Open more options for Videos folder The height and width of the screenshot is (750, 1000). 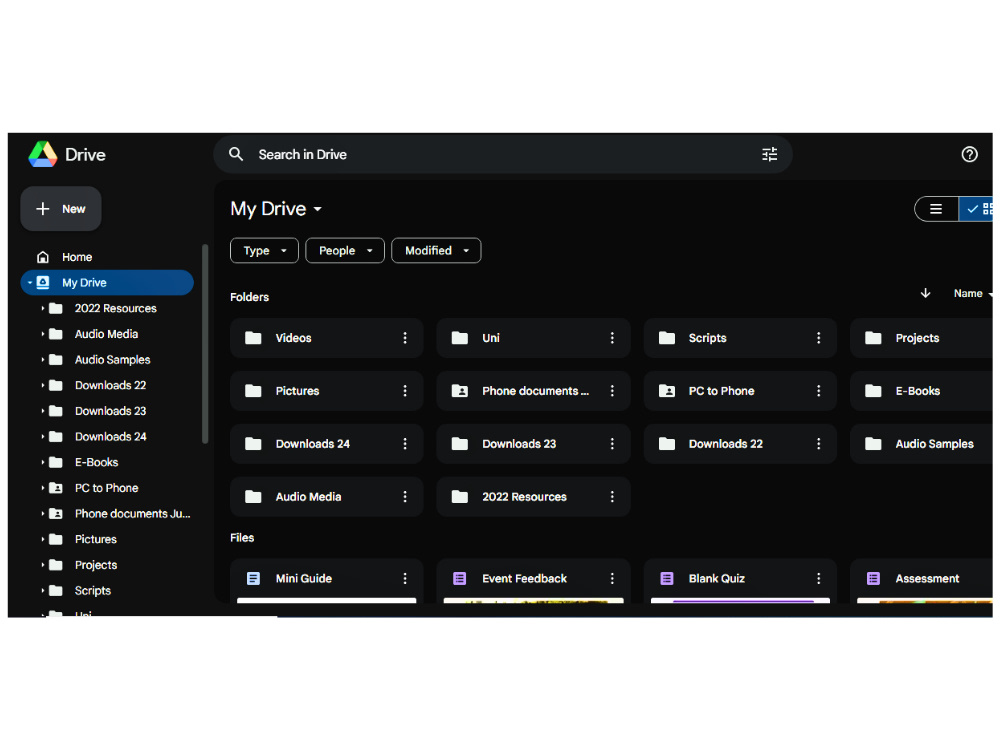coord(405,338)
